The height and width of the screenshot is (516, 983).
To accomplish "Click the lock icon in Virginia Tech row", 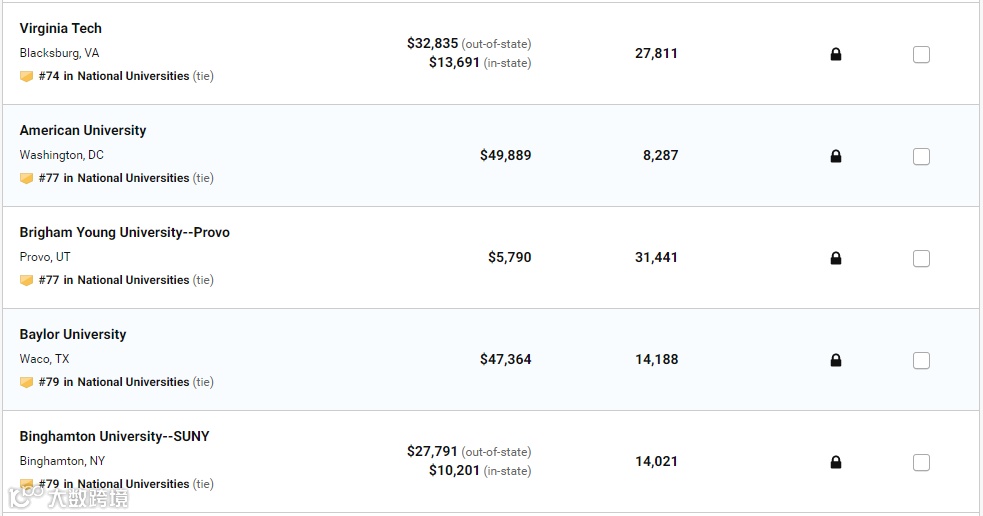I will pyautogui.click(x=836, y=54).
